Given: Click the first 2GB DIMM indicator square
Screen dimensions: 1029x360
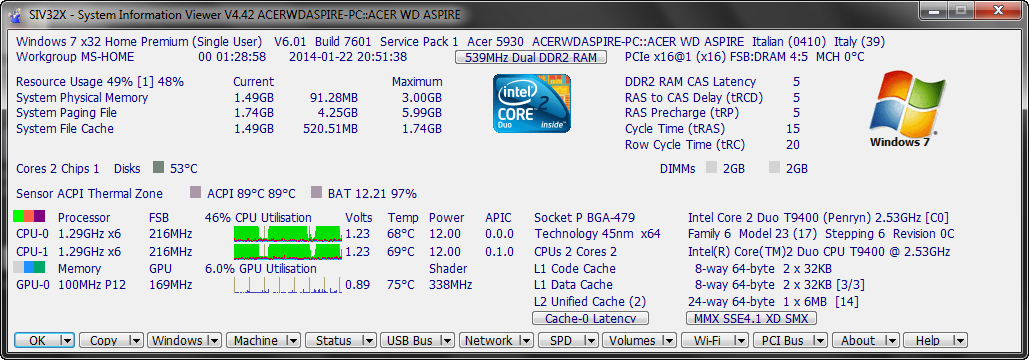Looking at the screenshot, I should coord(711,168).
